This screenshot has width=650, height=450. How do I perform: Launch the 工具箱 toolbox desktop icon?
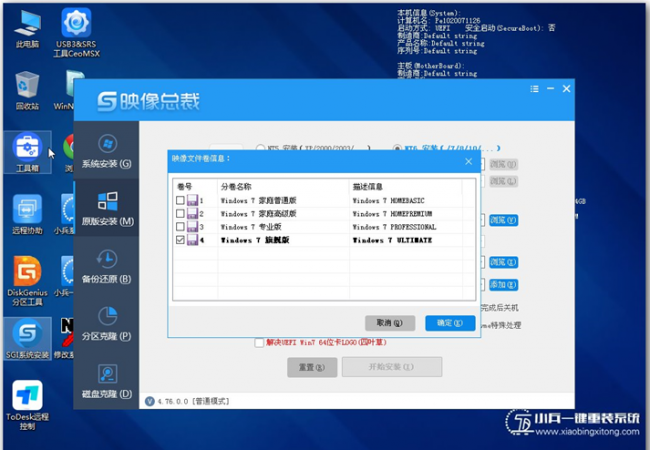(x=27, y=152)
